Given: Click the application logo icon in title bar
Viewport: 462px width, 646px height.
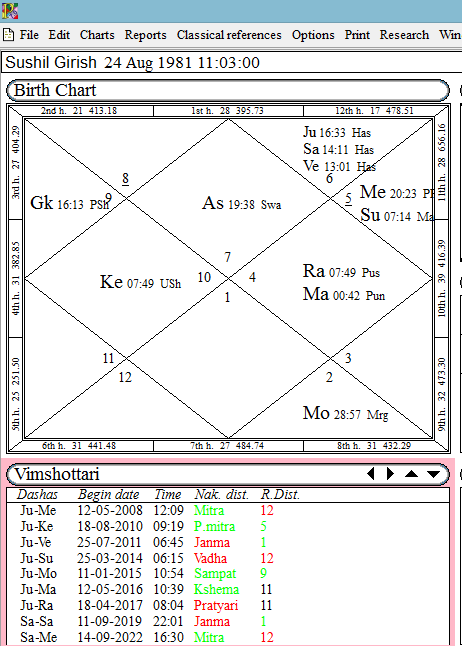Looking at the screenshot, I should coord(10,11).
